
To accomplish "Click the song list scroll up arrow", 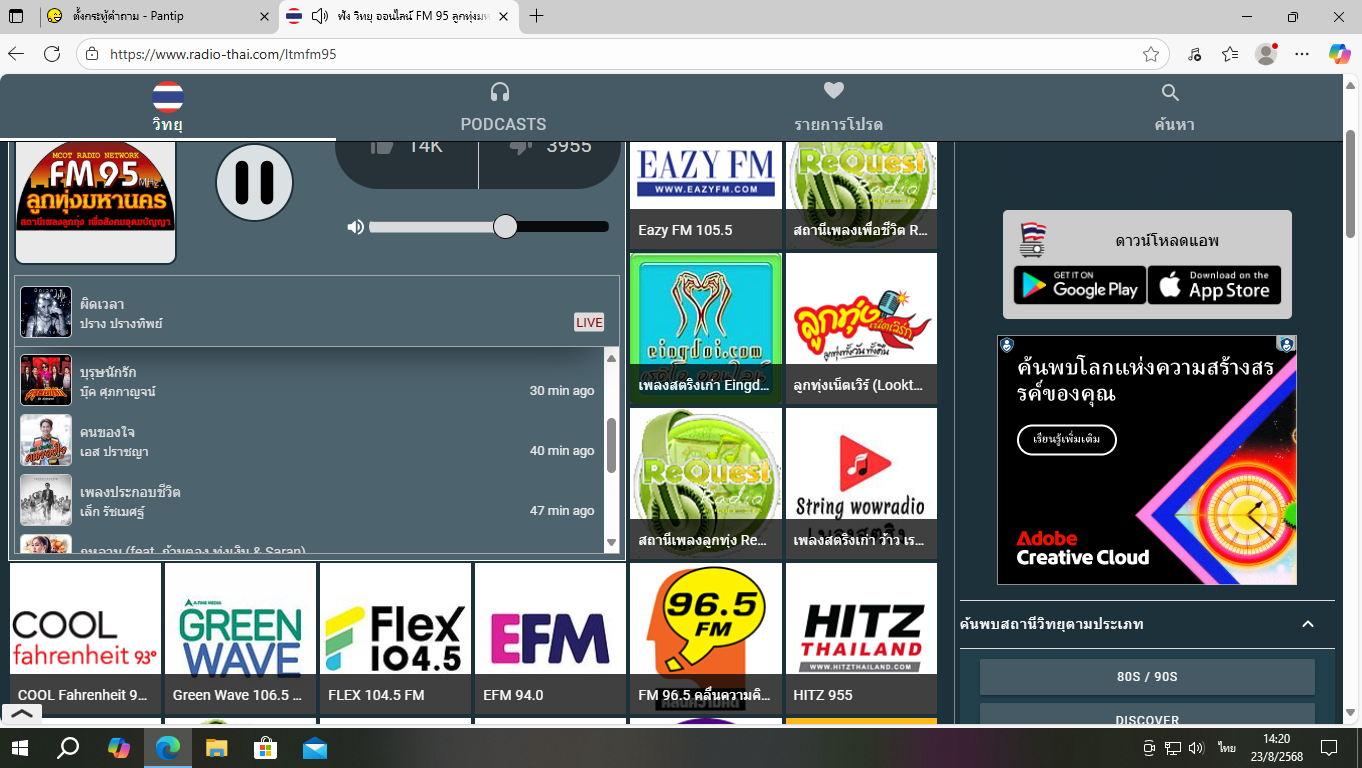I will pos(611,356).
